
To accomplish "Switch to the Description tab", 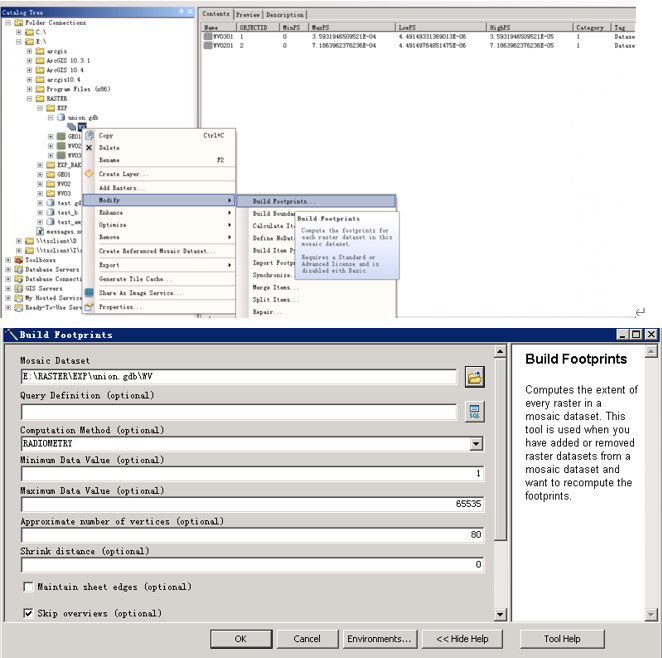I will tap(285, 15).
